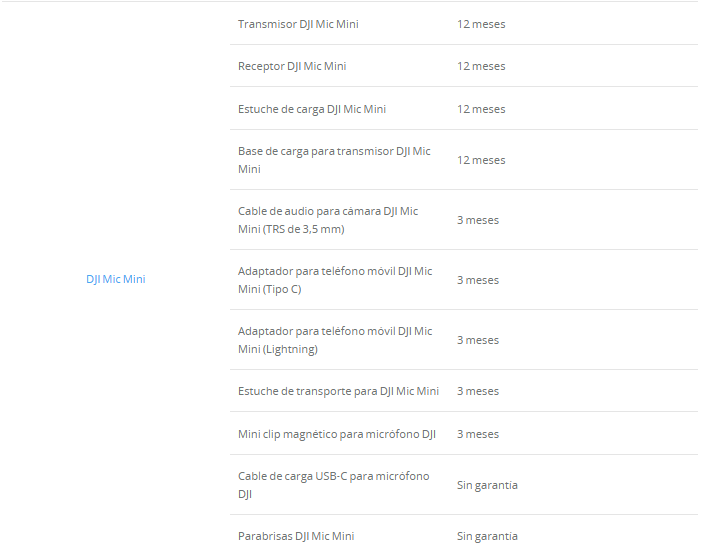Viewport: 708px width, 554px height.
Task: Open the DJI Mic Mini product link
Action: click(115, 279)
